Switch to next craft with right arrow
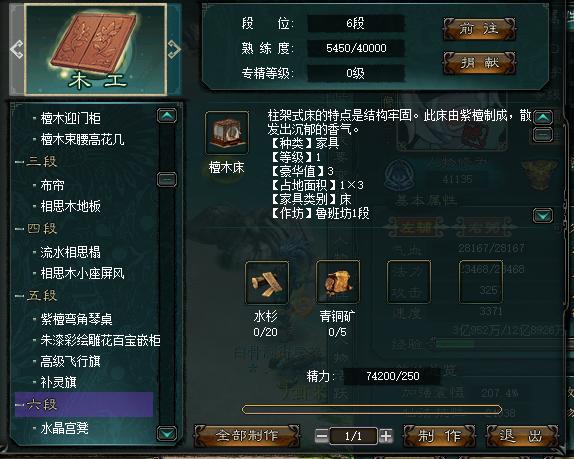The image size is (574, 459). pos(174,49)
